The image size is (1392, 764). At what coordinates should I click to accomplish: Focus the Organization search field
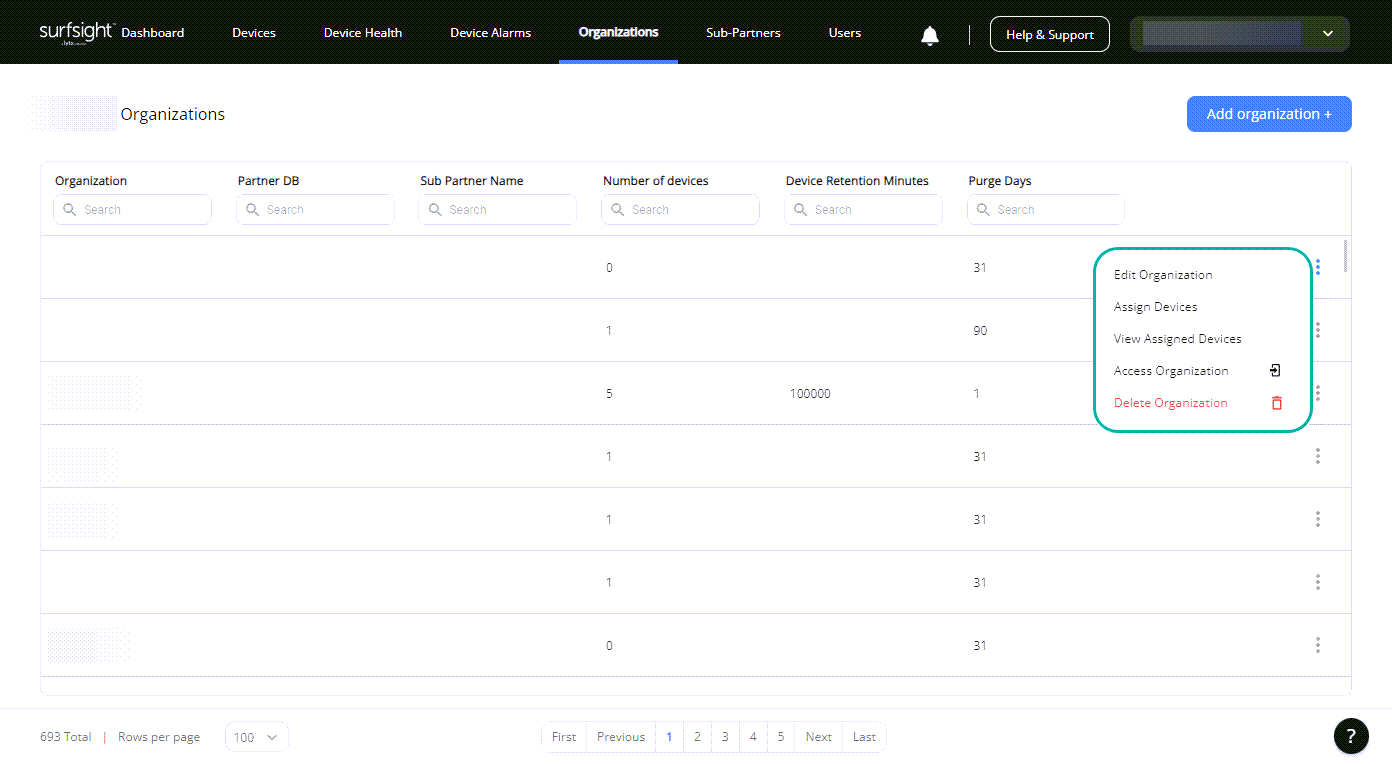click(133, 210)
